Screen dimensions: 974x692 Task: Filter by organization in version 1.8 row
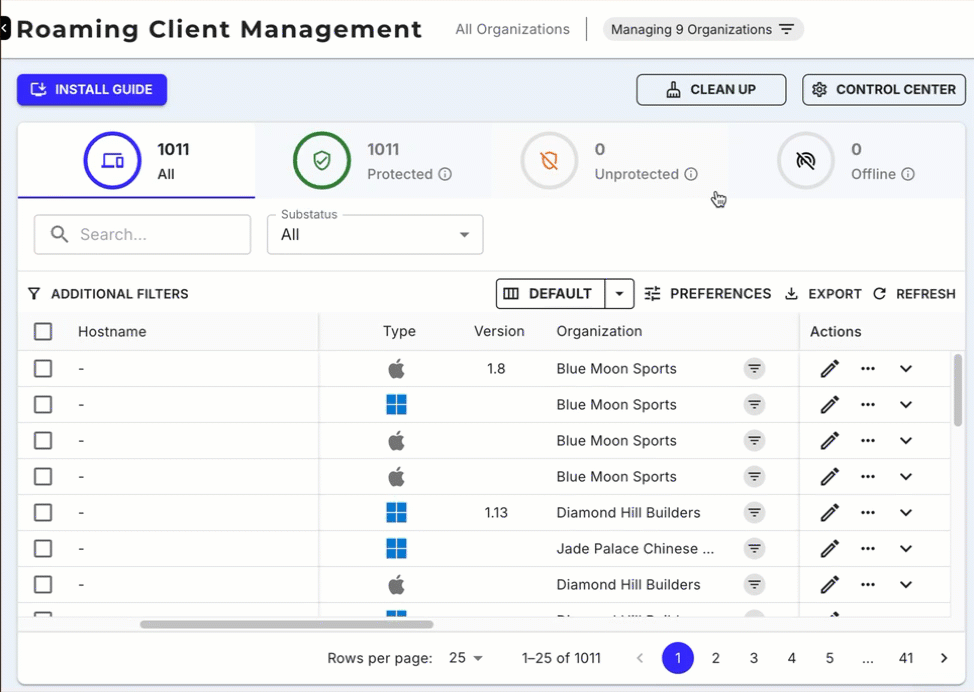754,369
